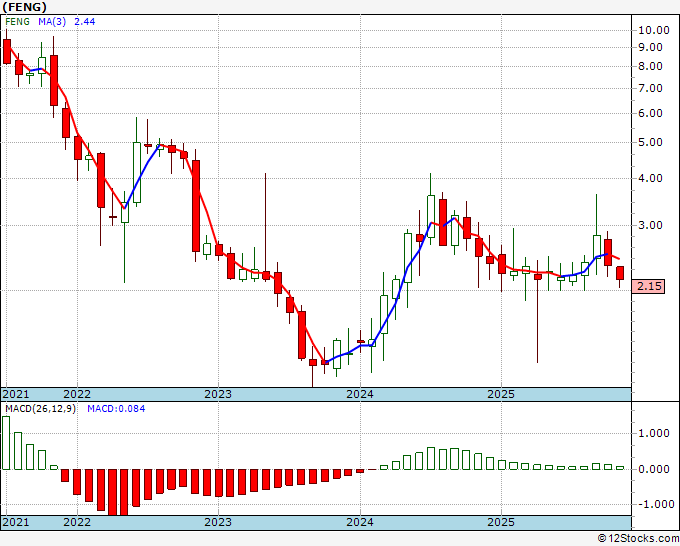Click the 5.00 price axis label
This screenshot has width=680, height=546.
tap(654, 142)
